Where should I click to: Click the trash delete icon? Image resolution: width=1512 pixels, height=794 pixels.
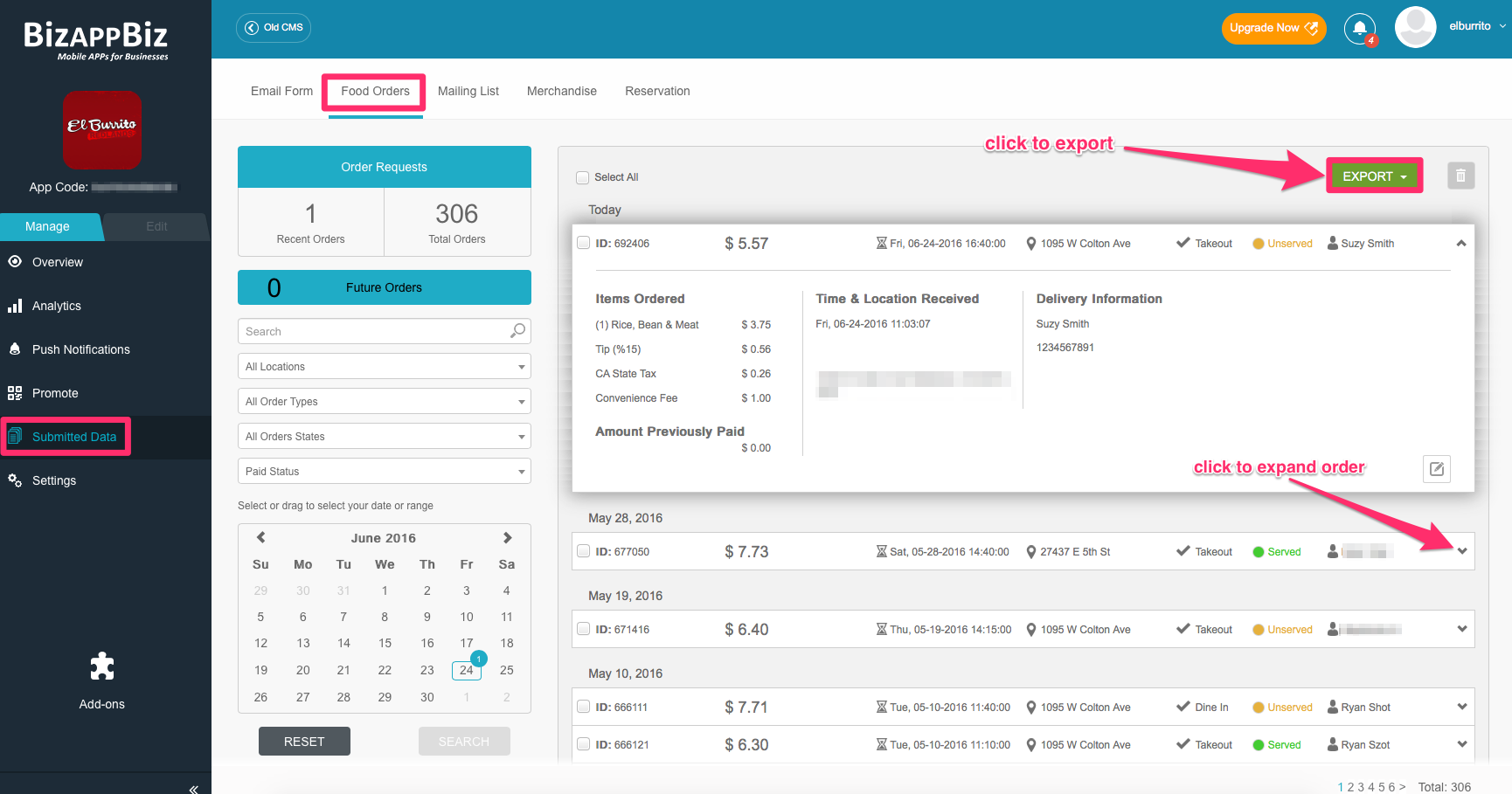pos(1460,176)
